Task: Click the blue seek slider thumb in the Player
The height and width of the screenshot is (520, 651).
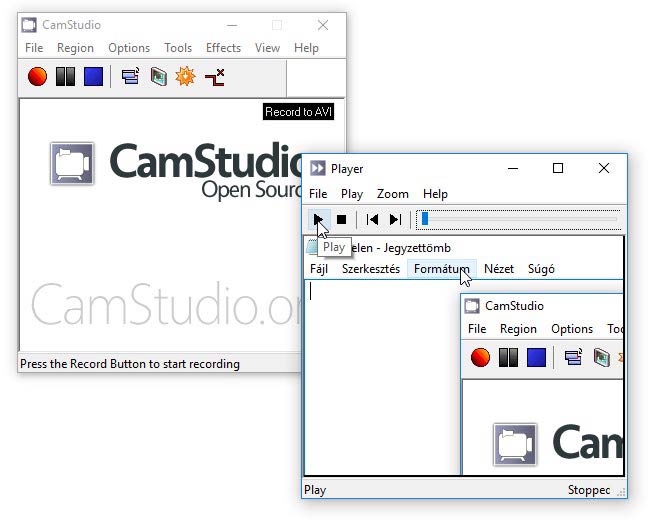Action: [x=425, y=218]
